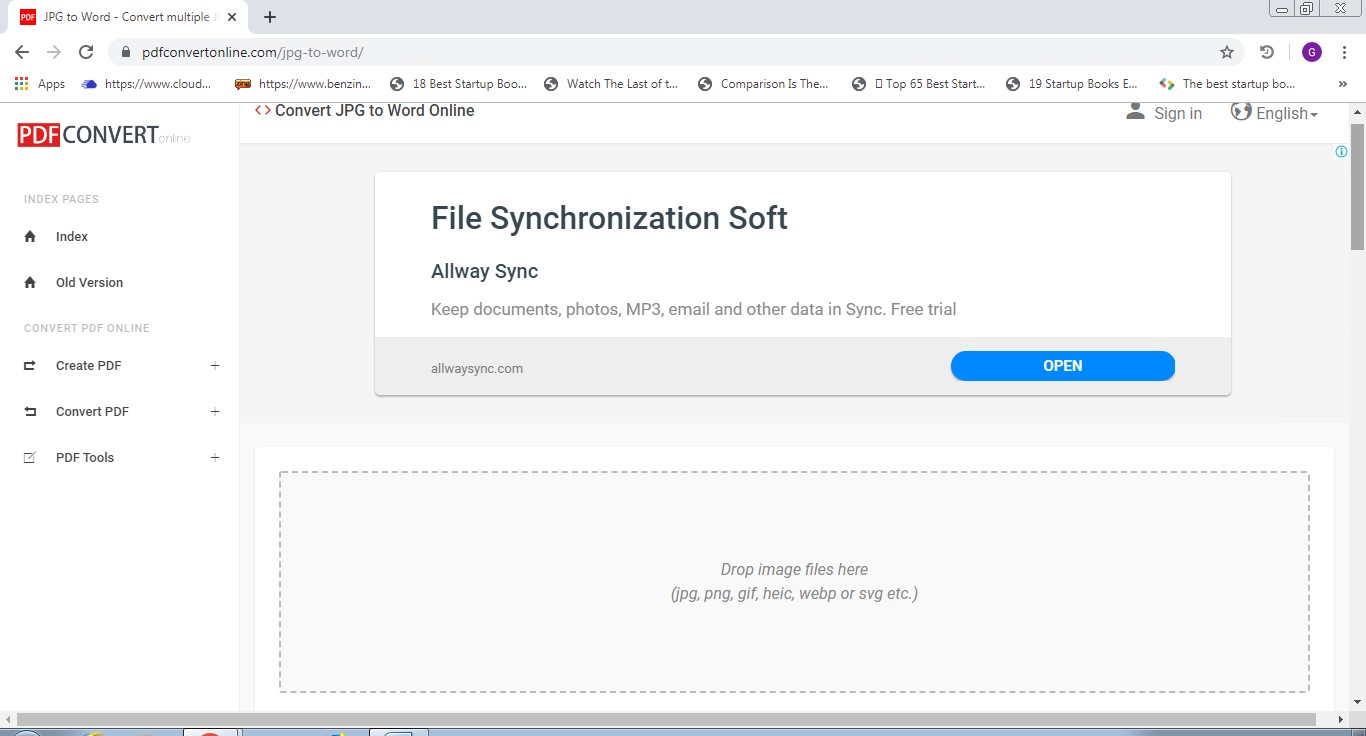1366x736 pixels.
Task: Click the person icon beside Sign in
Action: point(1135,112)
